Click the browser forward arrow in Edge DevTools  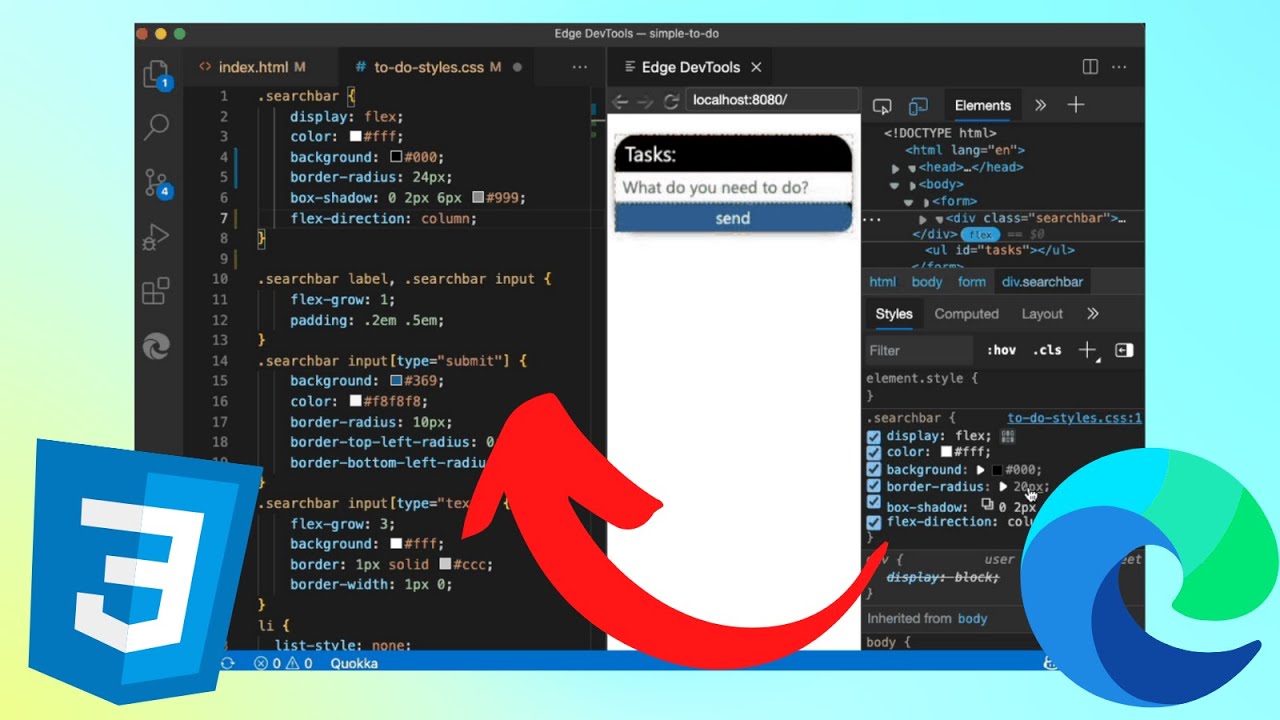[645, 101]
